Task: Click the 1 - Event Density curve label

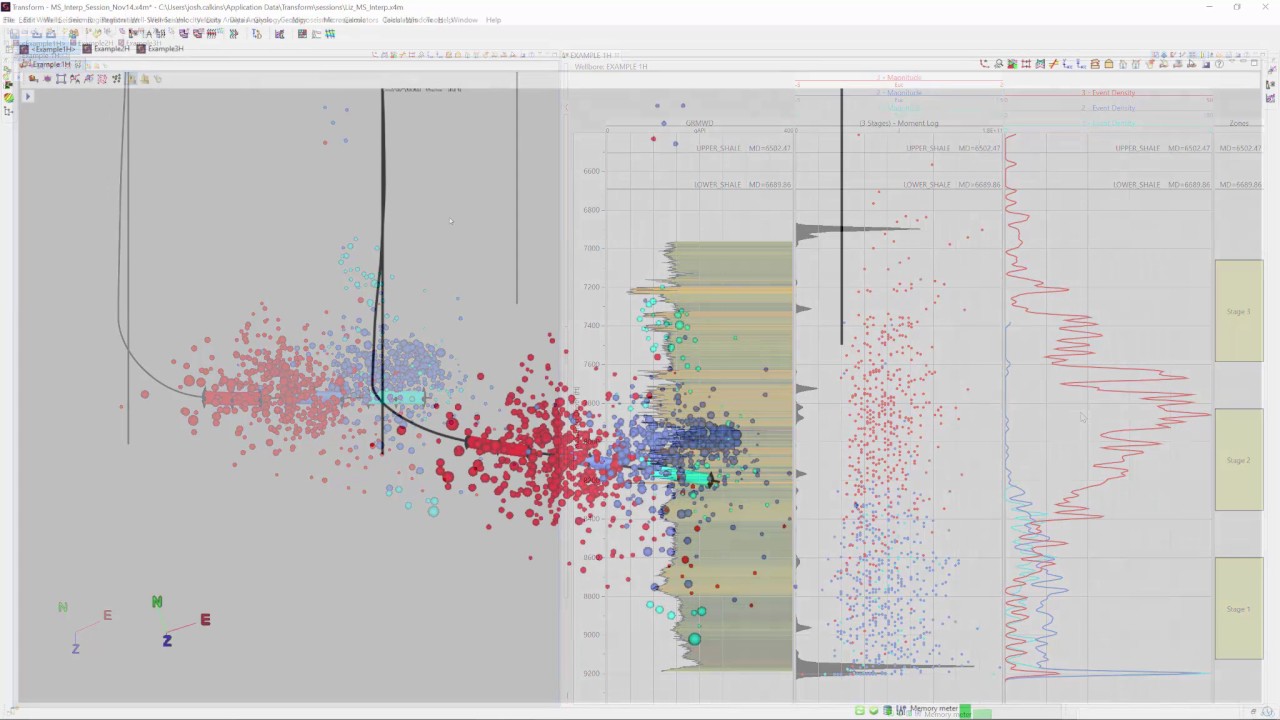Action: click(1108, 123)
